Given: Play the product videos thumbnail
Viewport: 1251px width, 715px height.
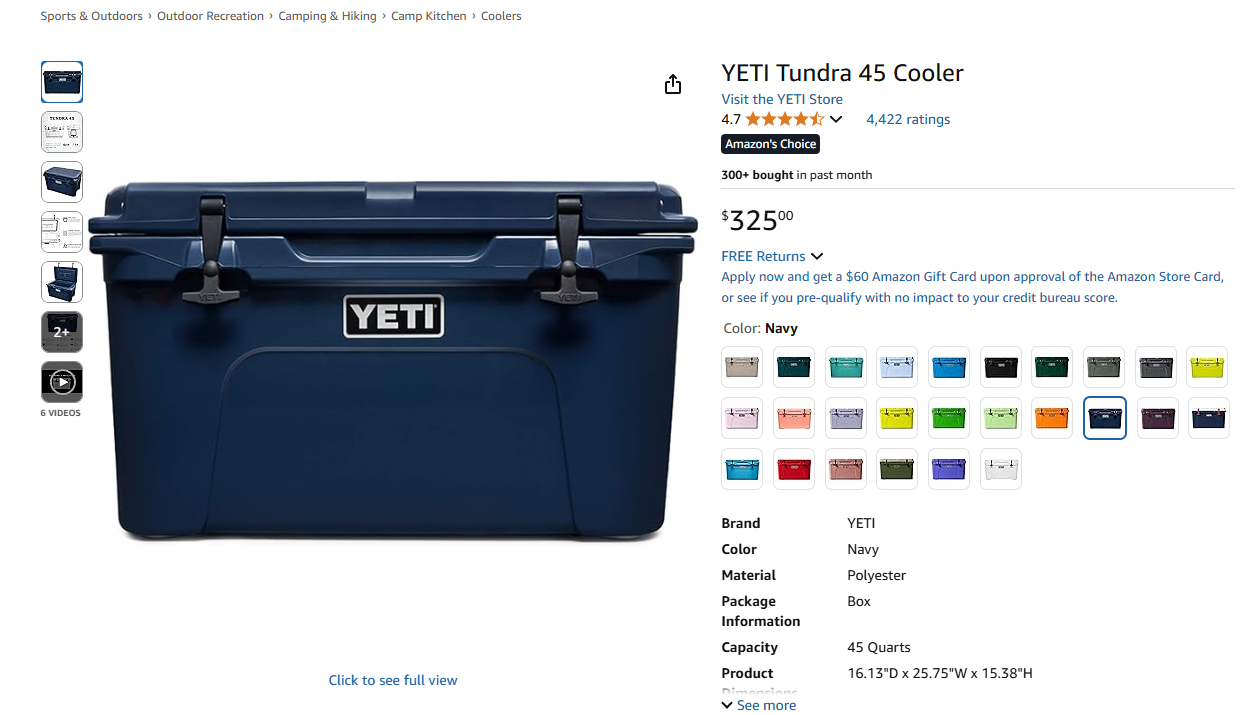Looking at the screenshot, I should (62, 382).
